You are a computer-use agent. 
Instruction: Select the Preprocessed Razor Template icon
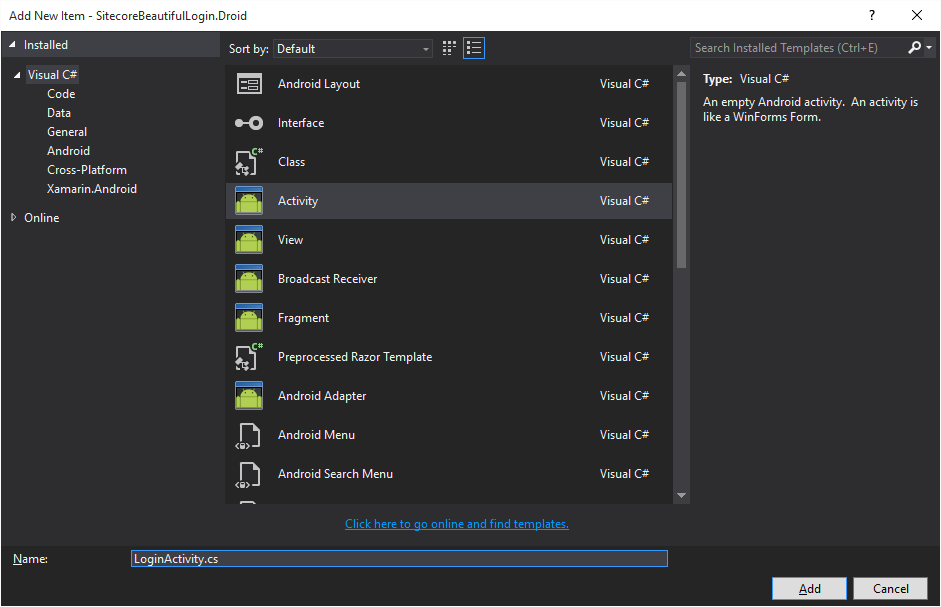point(249,357)
